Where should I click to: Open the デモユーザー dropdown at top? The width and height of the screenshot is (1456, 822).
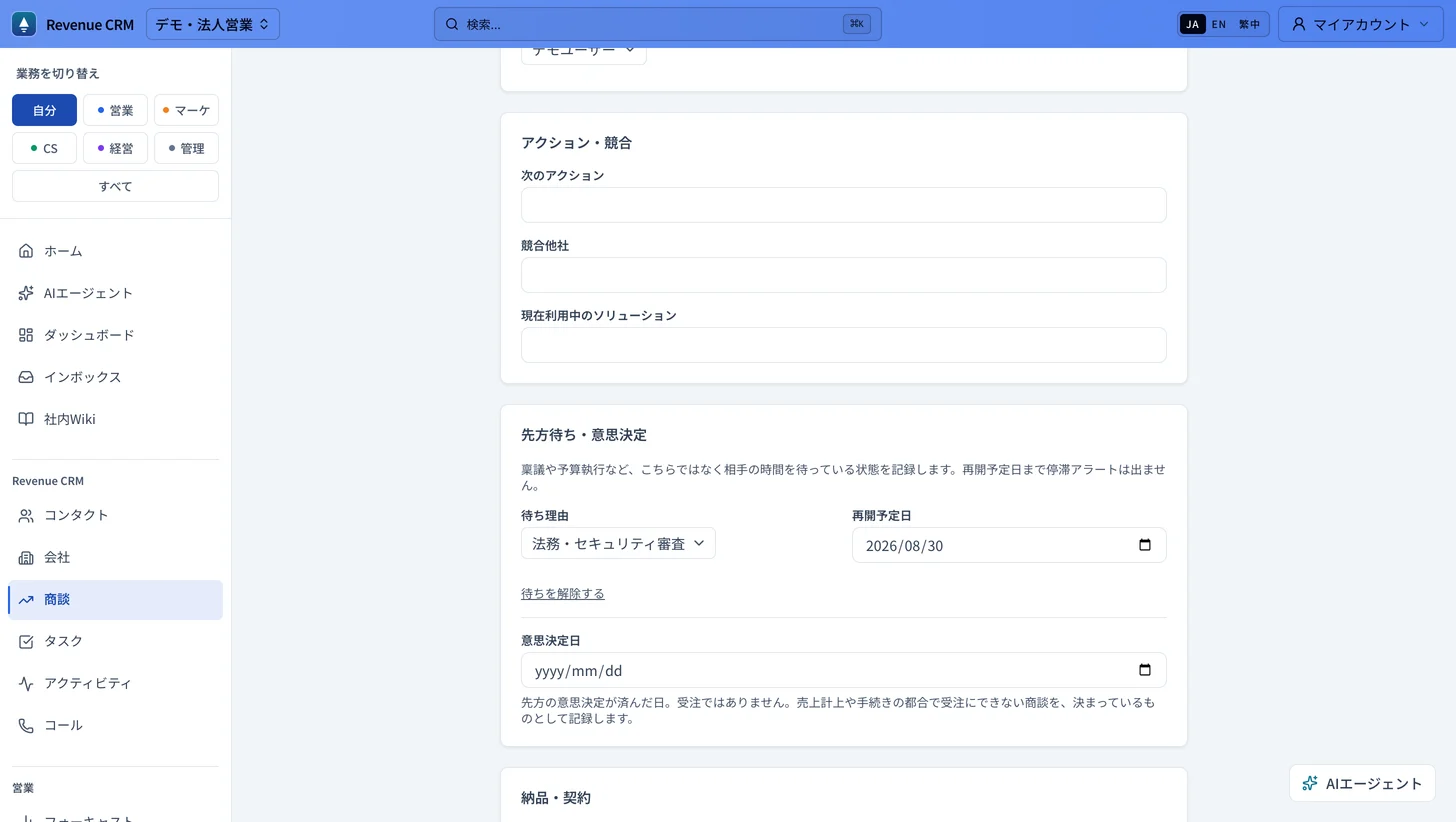583,55
